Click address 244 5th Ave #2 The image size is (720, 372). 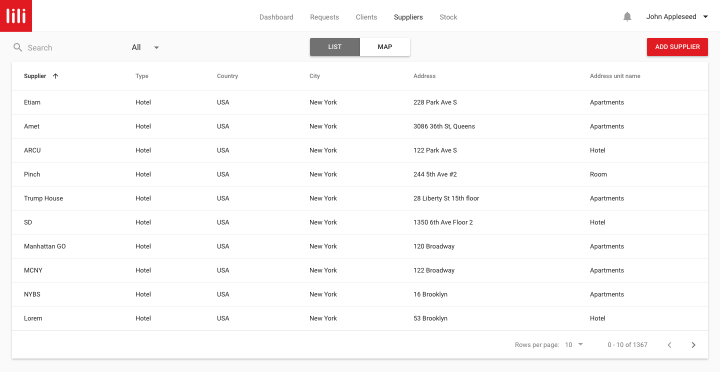pyautogui.click(x=435, y=175)
